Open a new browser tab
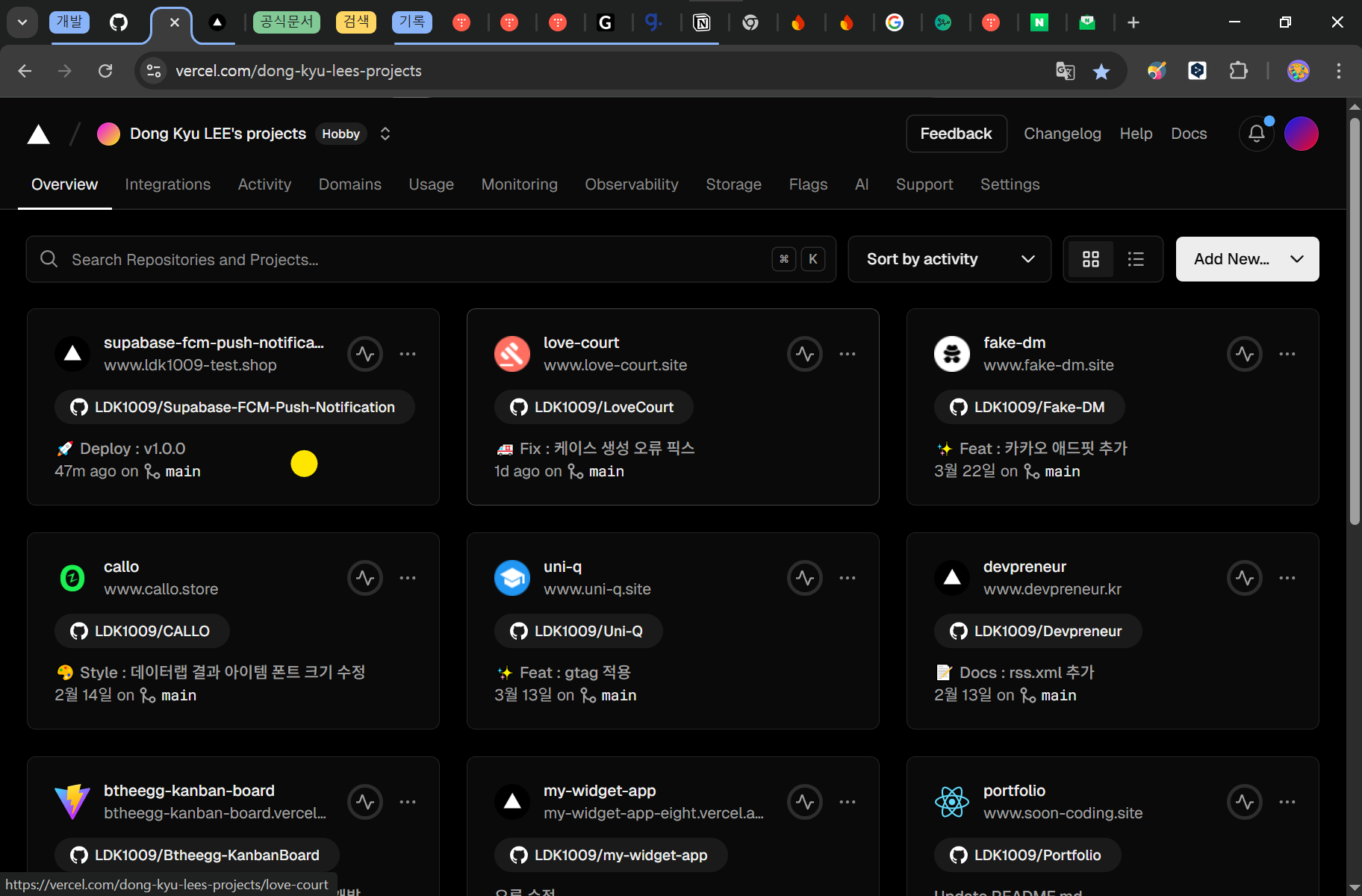This screenshot has width=1362, height=896. [x=1134, y=22]
